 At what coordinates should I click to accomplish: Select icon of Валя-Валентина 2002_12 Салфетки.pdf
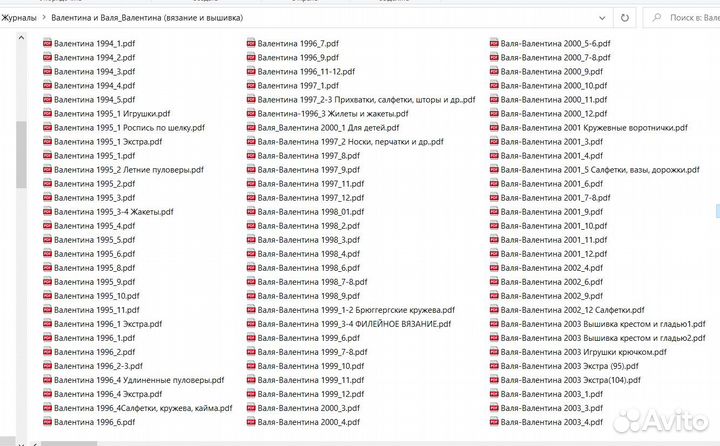pos(494,310)
